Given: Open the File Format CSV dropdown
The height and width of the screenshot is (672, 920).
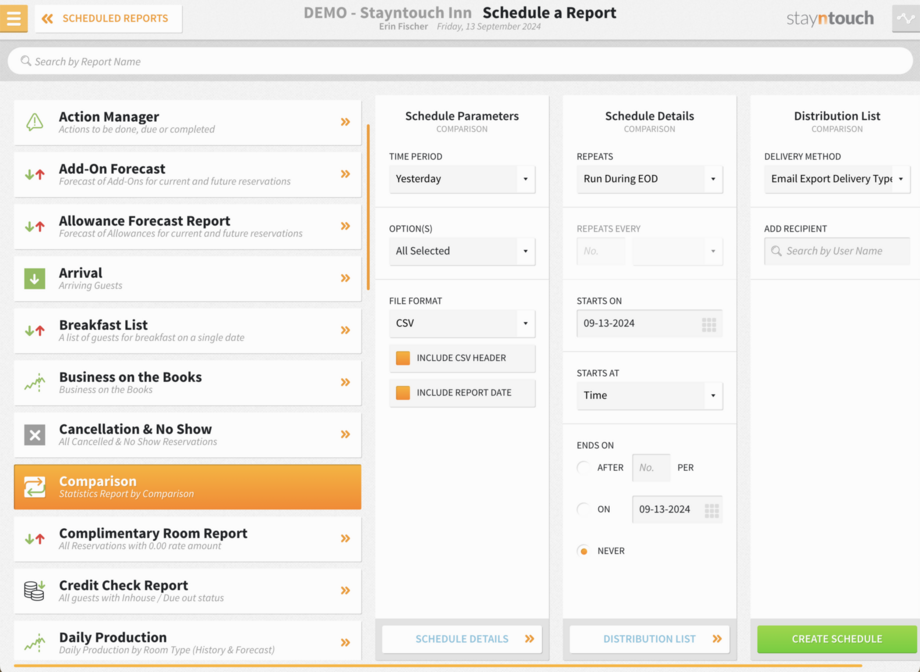Looking at the screenshot, I should (462, 323).
